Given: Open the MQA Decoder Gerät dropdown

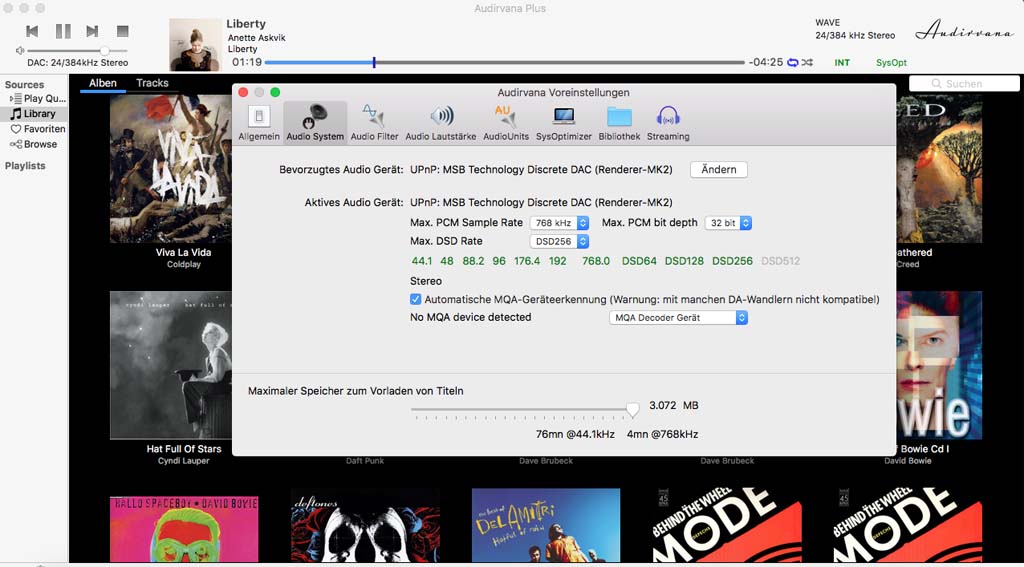Looking at the screenshot, I should 678,317.
